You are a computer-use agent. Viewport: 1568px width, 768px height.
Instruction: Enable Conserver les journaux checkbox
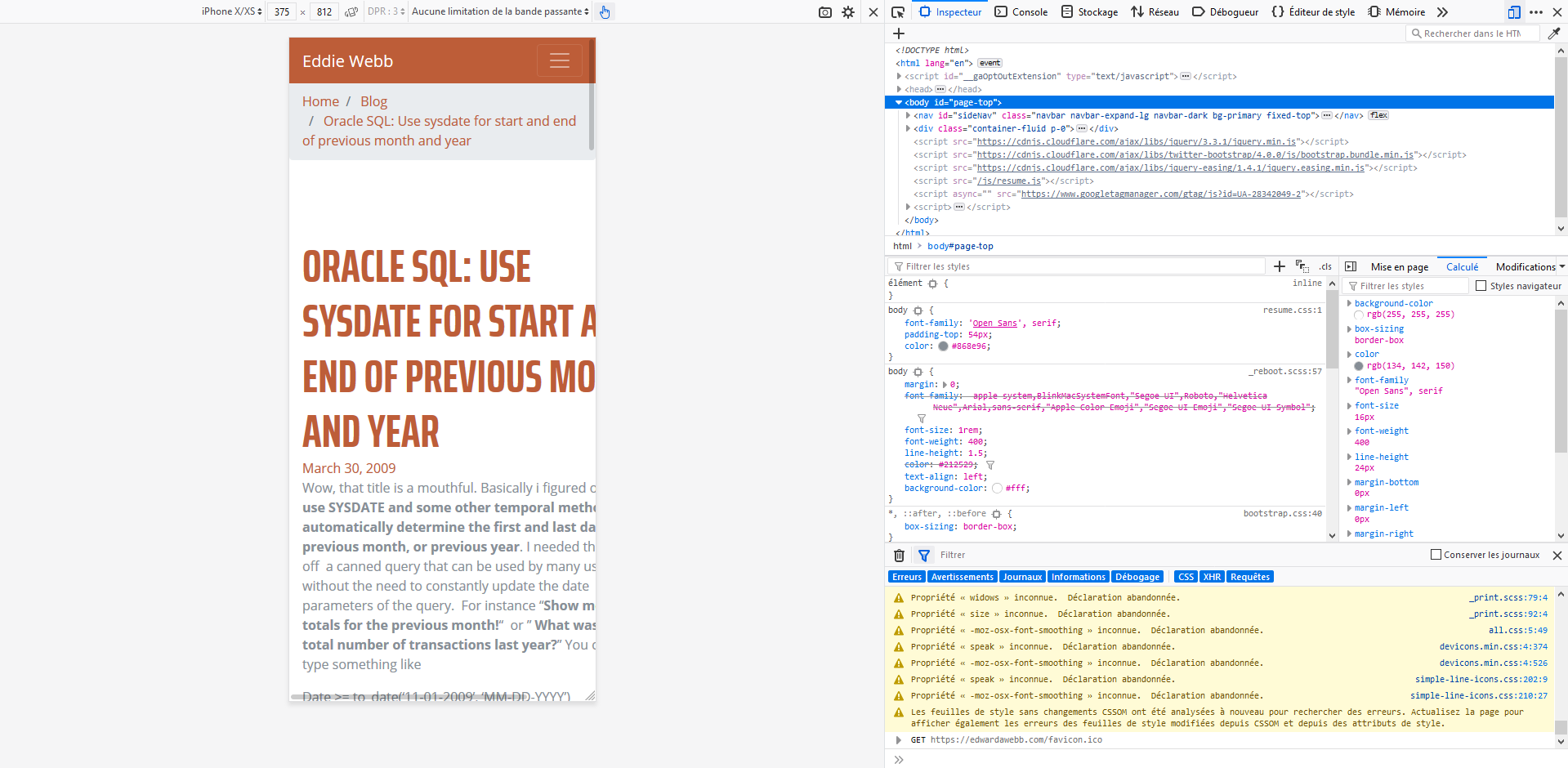click(1436, 555)
